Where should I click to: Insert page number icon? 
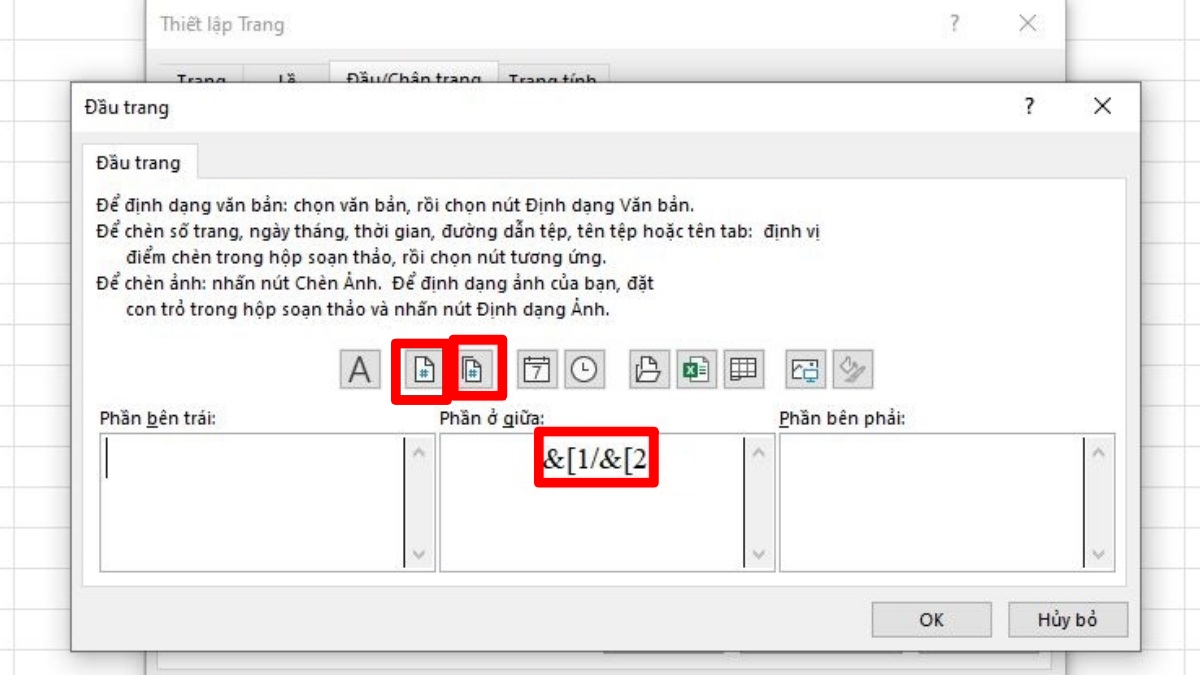[x=424, y=369]
